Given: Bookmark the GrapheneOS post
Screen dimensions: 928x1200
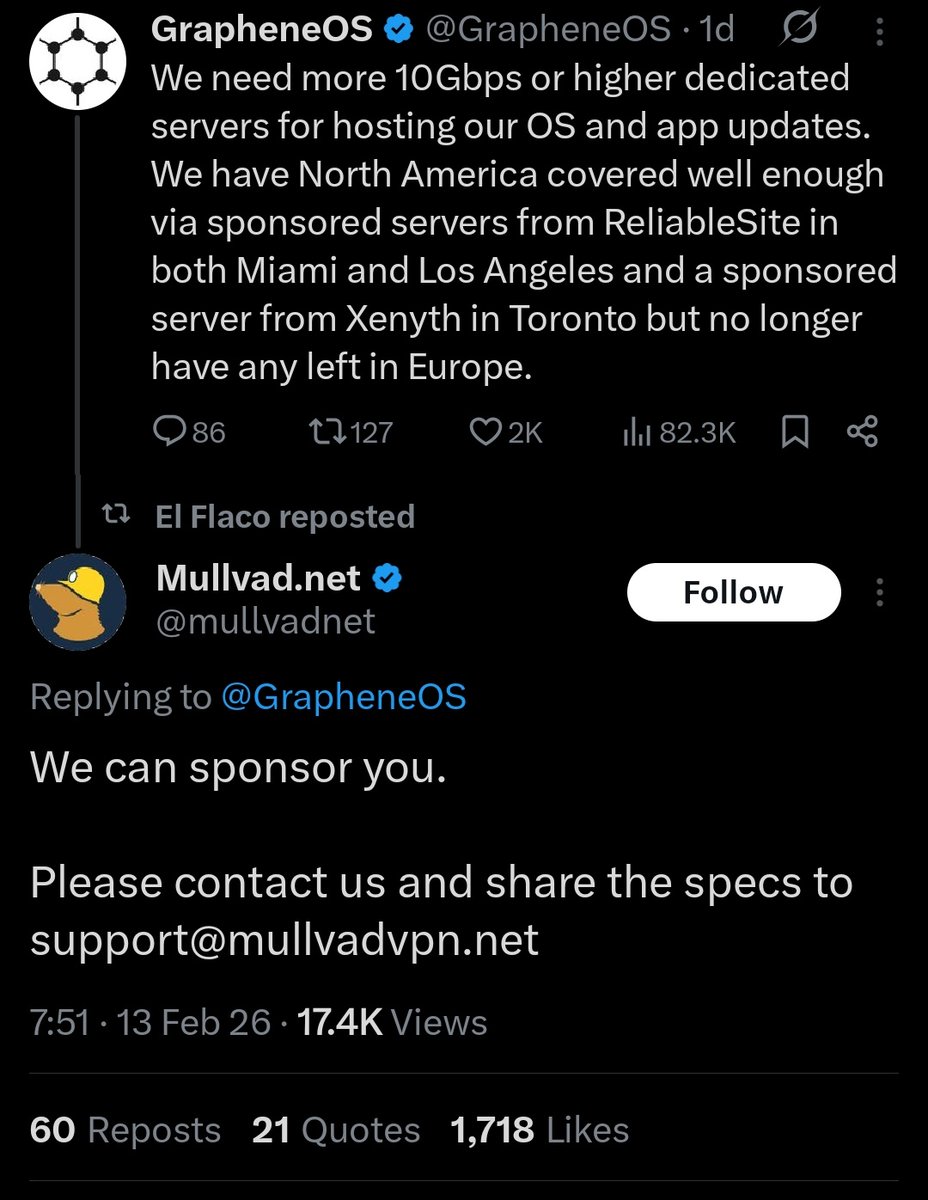Looking at the screenshot, I should 794,432.
